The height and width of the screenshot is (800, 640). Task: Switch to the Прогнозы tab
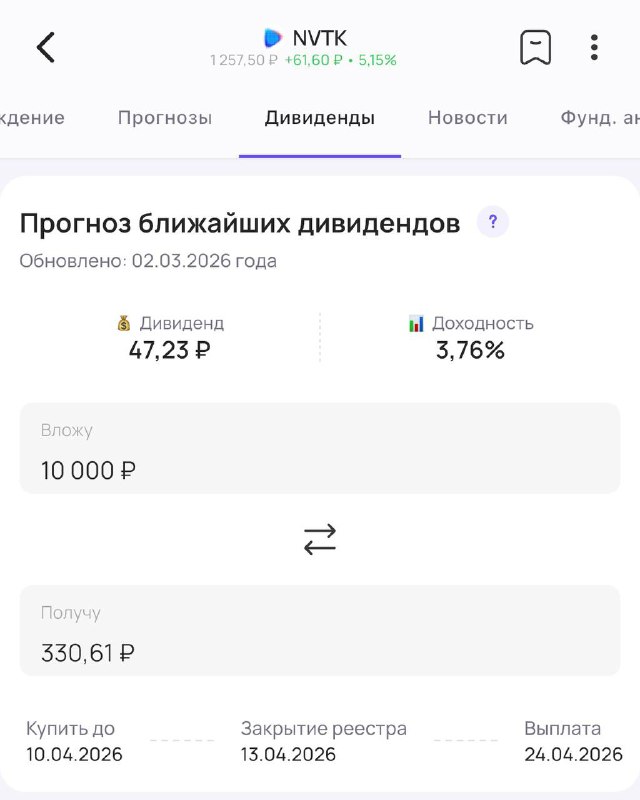(165, 118)
